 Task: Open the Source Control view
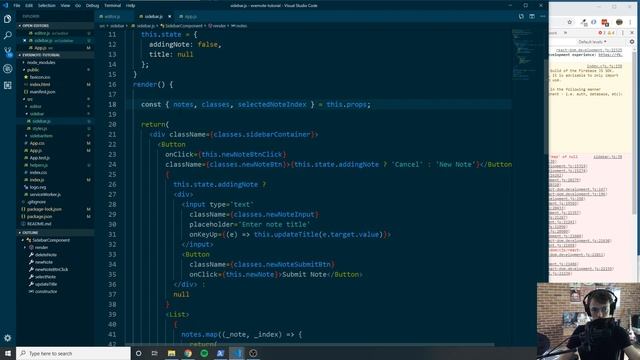pos(7,52)
